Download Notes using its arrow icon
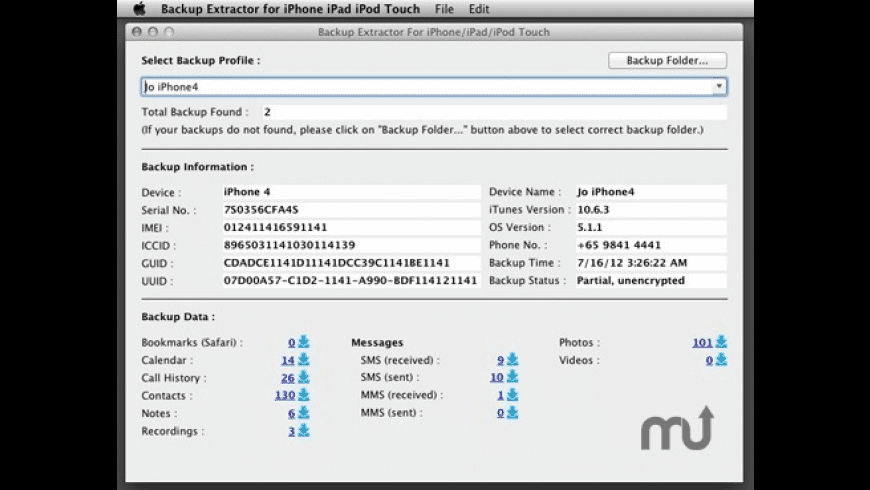The width and height of the screenshot is (870, 490). 304,413
